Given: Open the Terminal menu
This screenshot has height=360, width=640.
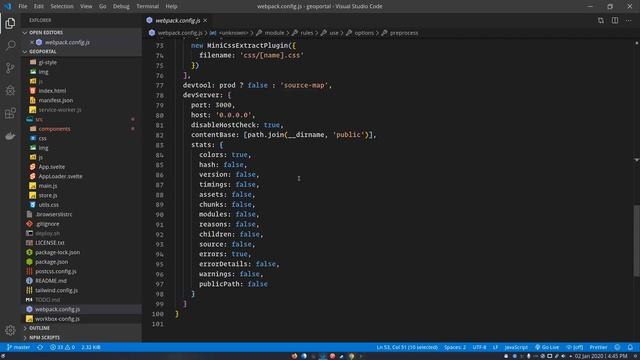Looking at the screenshot, I should (147, 6).
